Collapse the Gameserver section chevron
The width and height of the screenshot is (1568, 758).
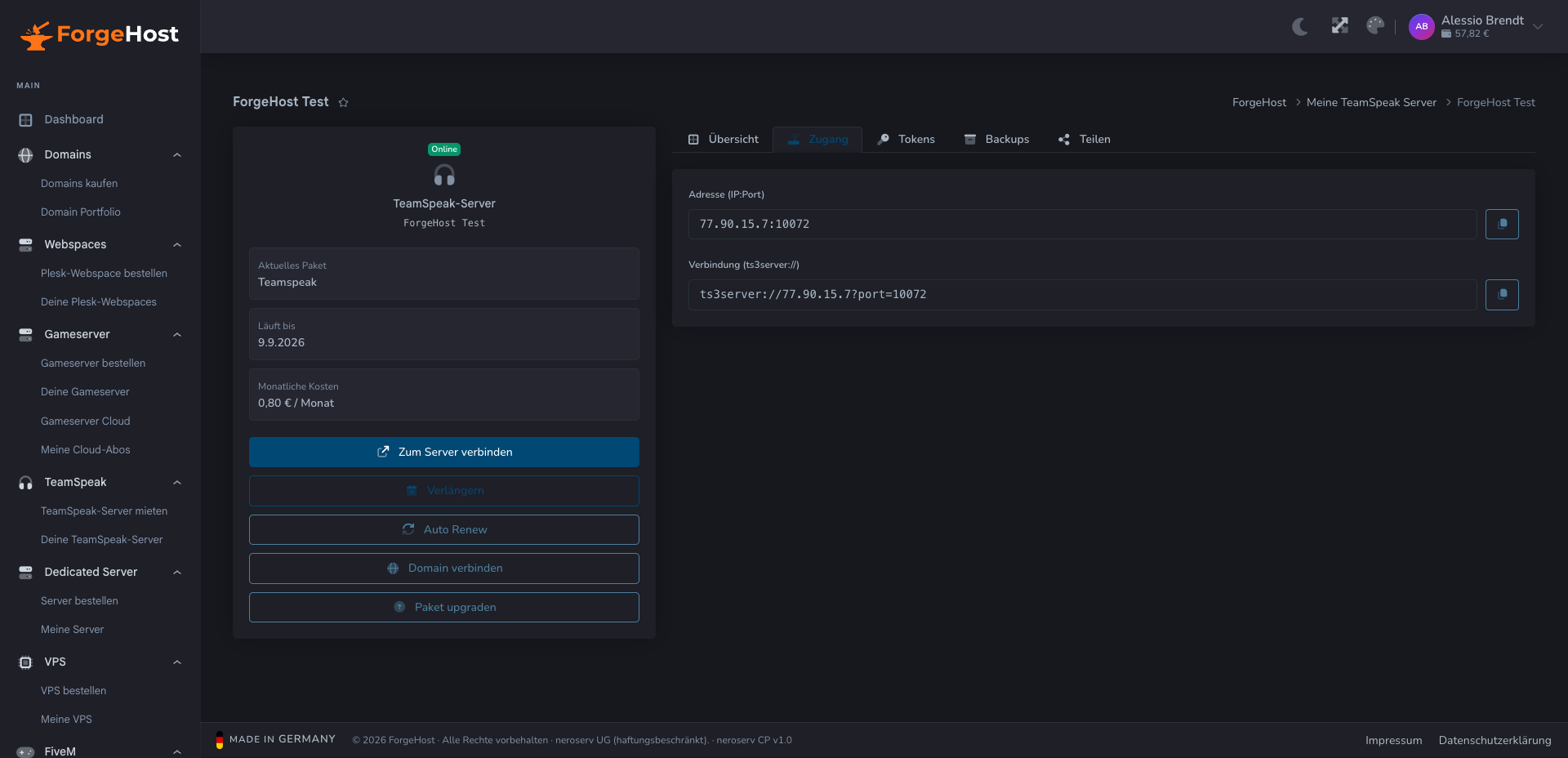(177, 335)
